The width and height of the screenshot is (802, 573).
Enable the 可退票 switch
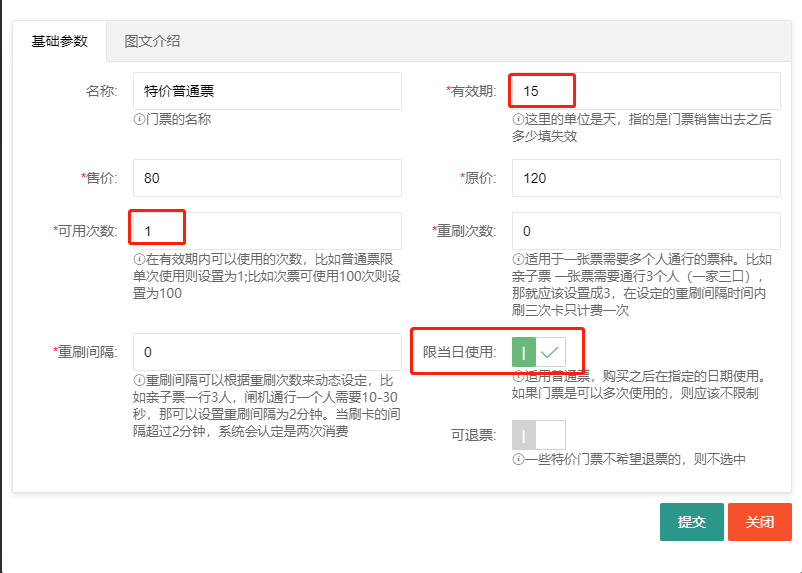point(539,435)
